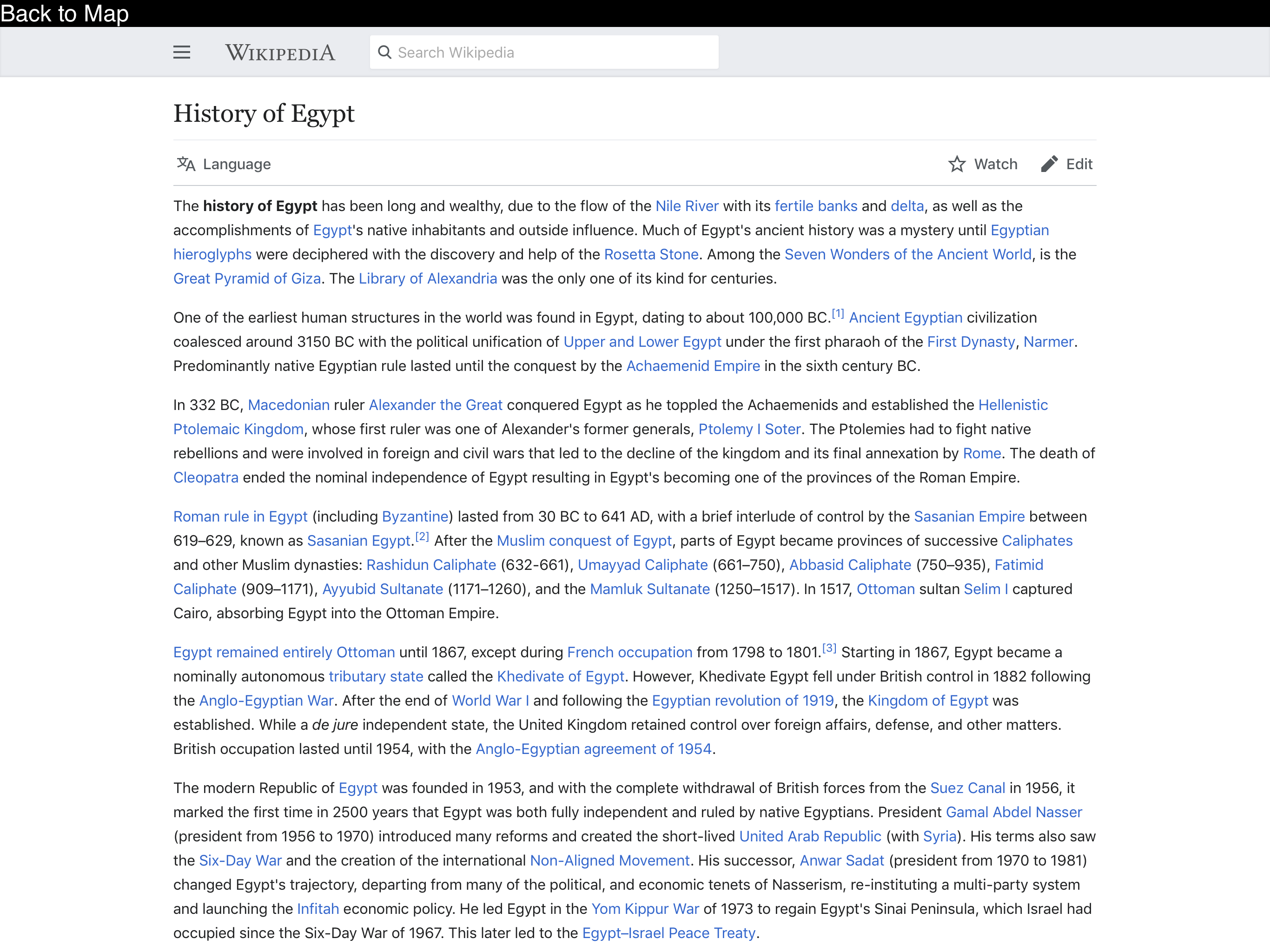The width and height of the screenshot is (1270, 952).
Task: Click the Edit pencil icon
Action: tap(1049, 164)
